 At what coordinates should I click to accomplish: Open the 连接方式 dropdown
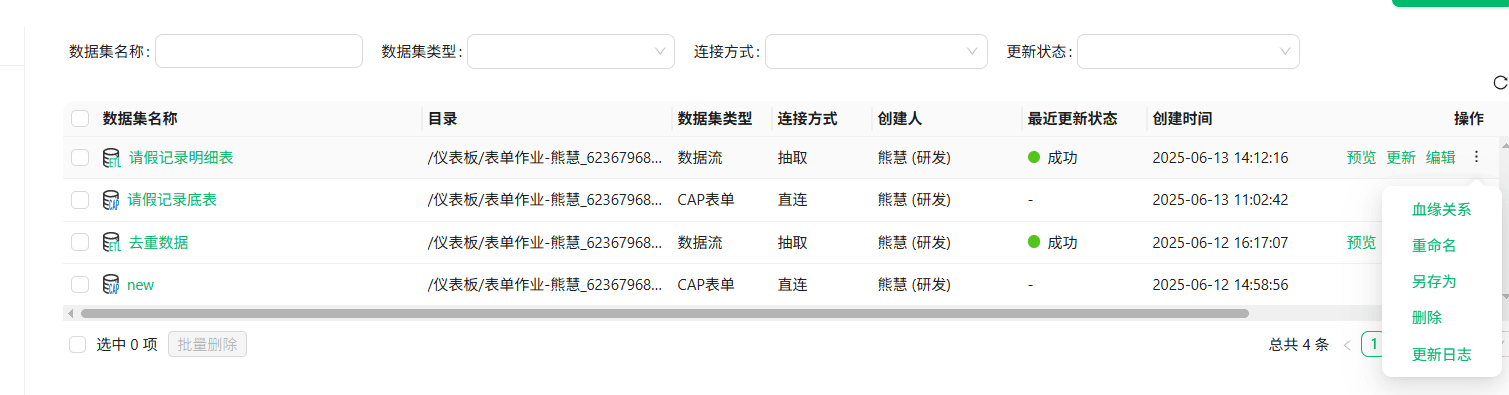pyautogui.click(x=876, y=51)
